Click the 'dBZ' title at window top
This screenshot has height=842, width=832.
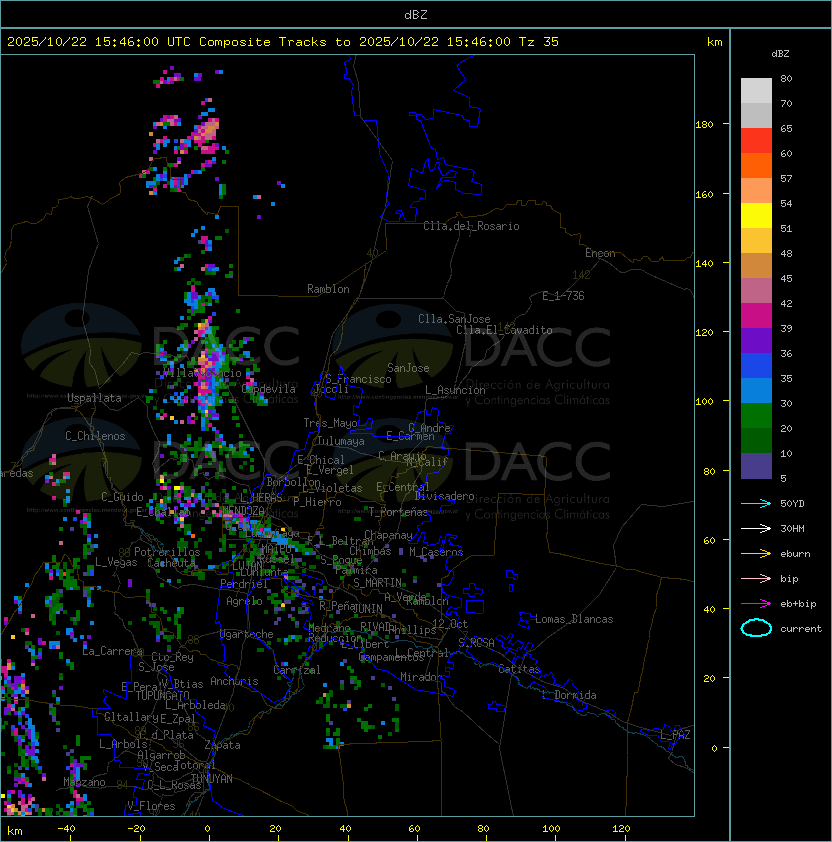pyautogui.click(x=416, y=15)
